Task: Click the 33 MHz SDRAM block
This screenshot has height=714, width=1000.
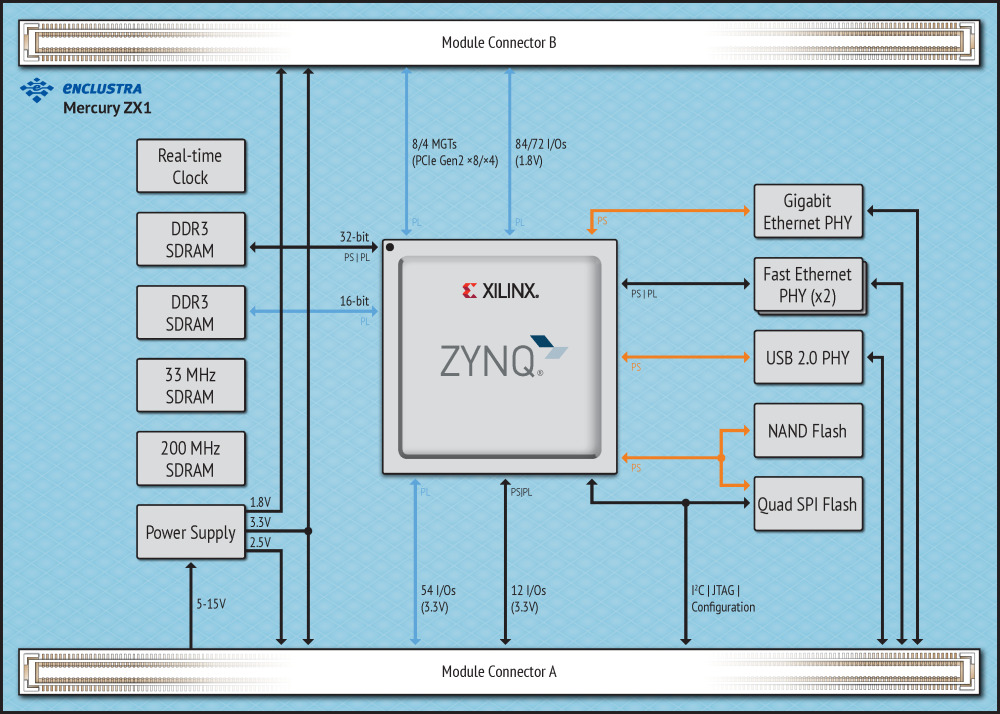Action: click(190, 385)
